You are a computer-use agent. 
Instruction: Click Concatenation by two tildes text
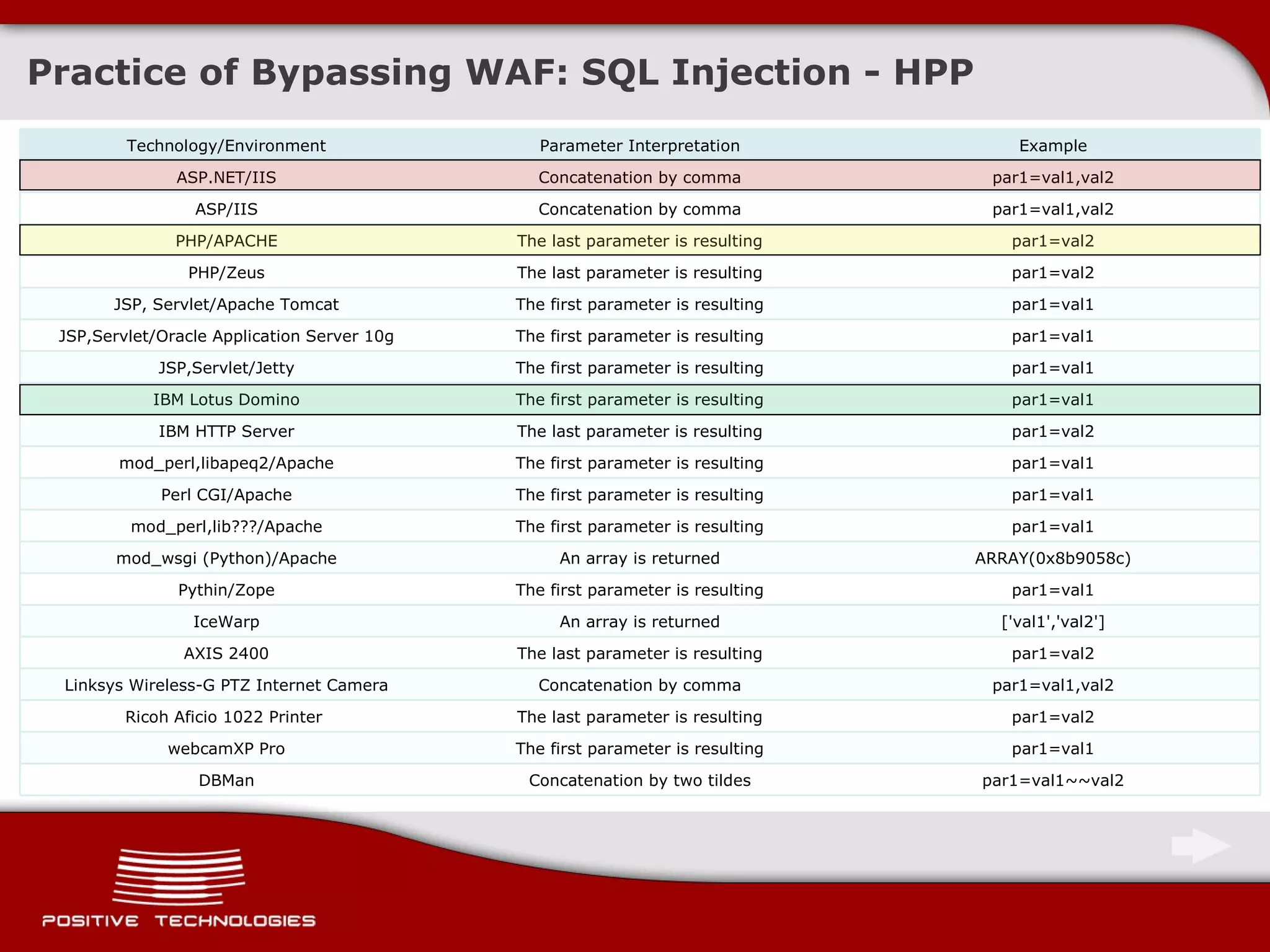point(639,780)
